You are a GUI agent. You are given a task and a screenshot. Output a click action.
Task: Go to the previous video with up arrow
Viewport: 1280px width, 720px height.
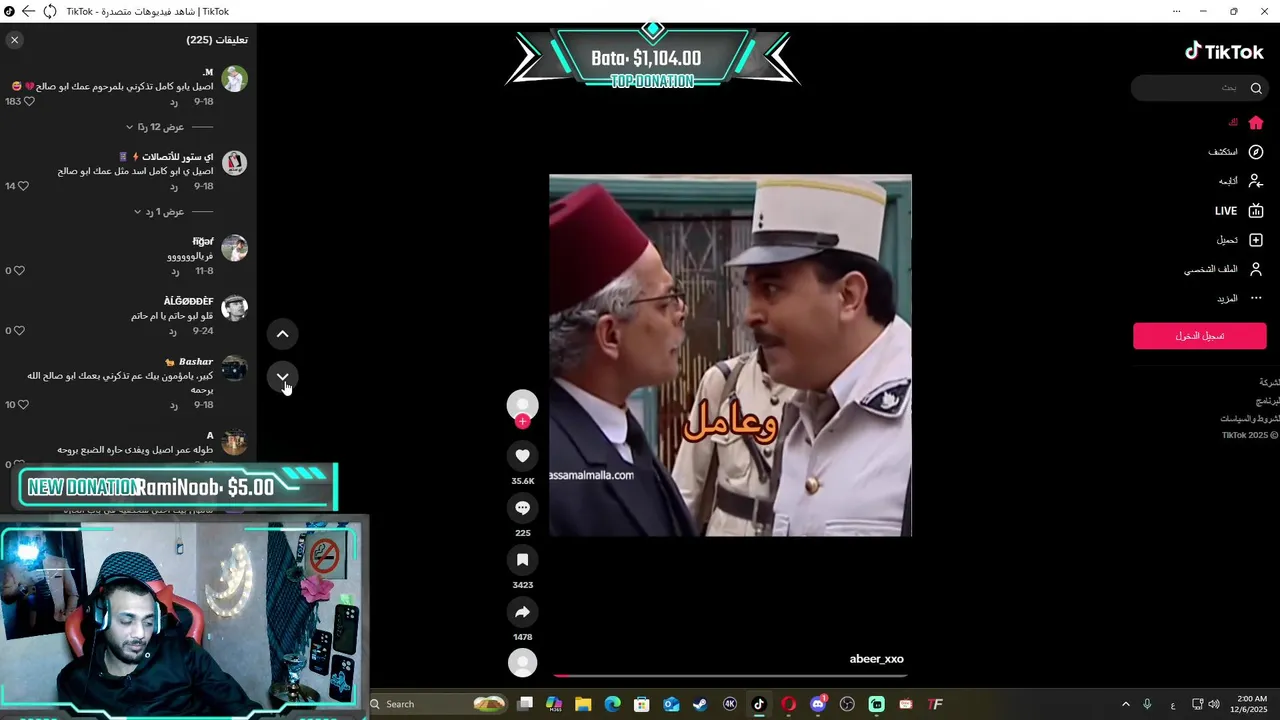pos(283,334)
